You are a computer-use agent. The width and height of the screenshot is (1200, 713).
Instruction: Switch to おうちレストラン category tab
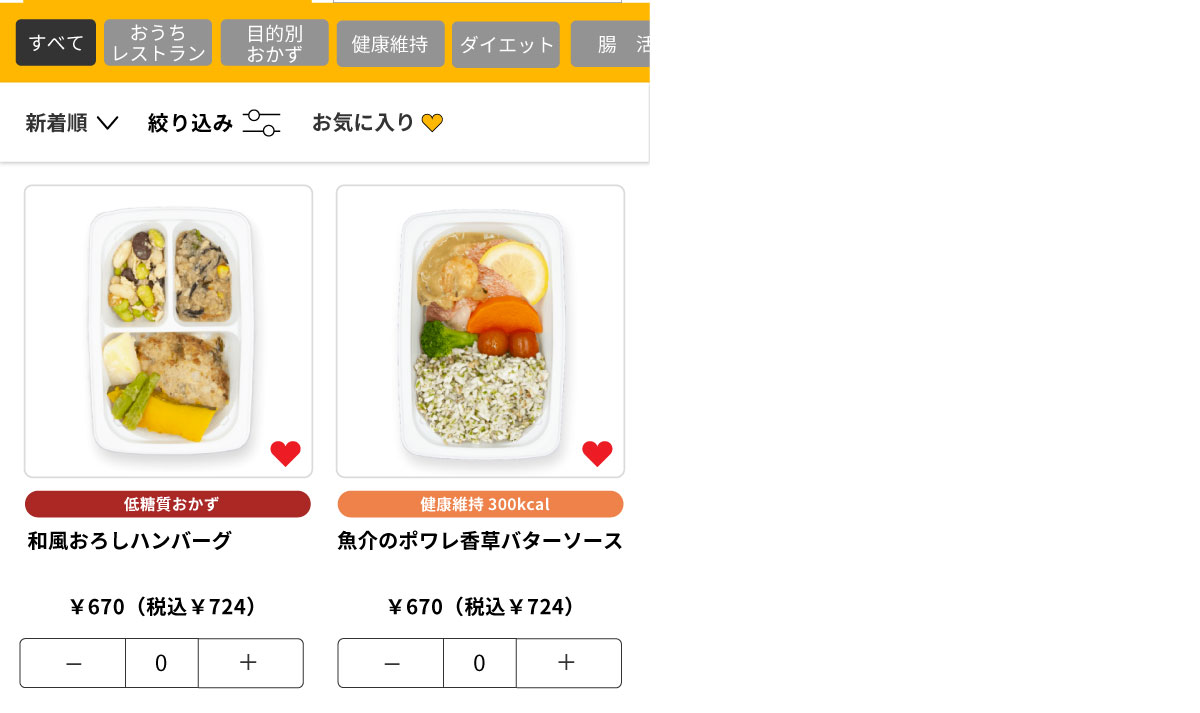coord(158,43)
